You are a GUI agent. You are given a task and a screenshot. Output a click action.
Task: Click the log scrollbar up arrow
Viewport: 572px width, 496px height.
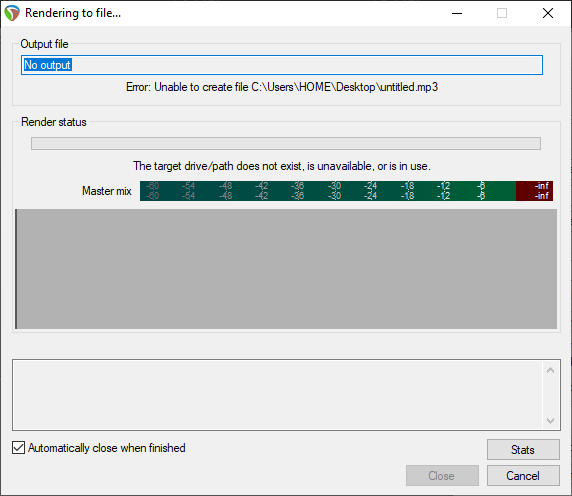(550, 371)
